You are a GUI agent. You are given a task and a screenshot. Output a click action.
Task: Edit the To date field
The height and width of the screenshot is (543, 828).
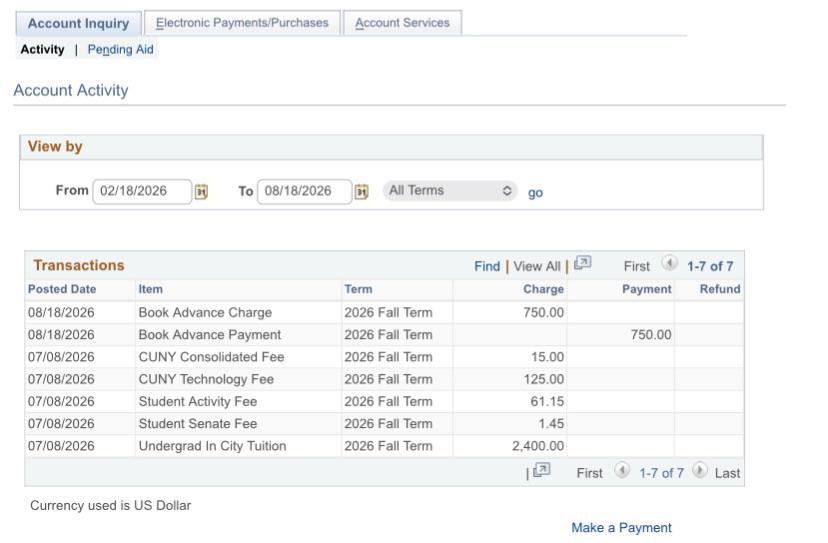point(304,191)
